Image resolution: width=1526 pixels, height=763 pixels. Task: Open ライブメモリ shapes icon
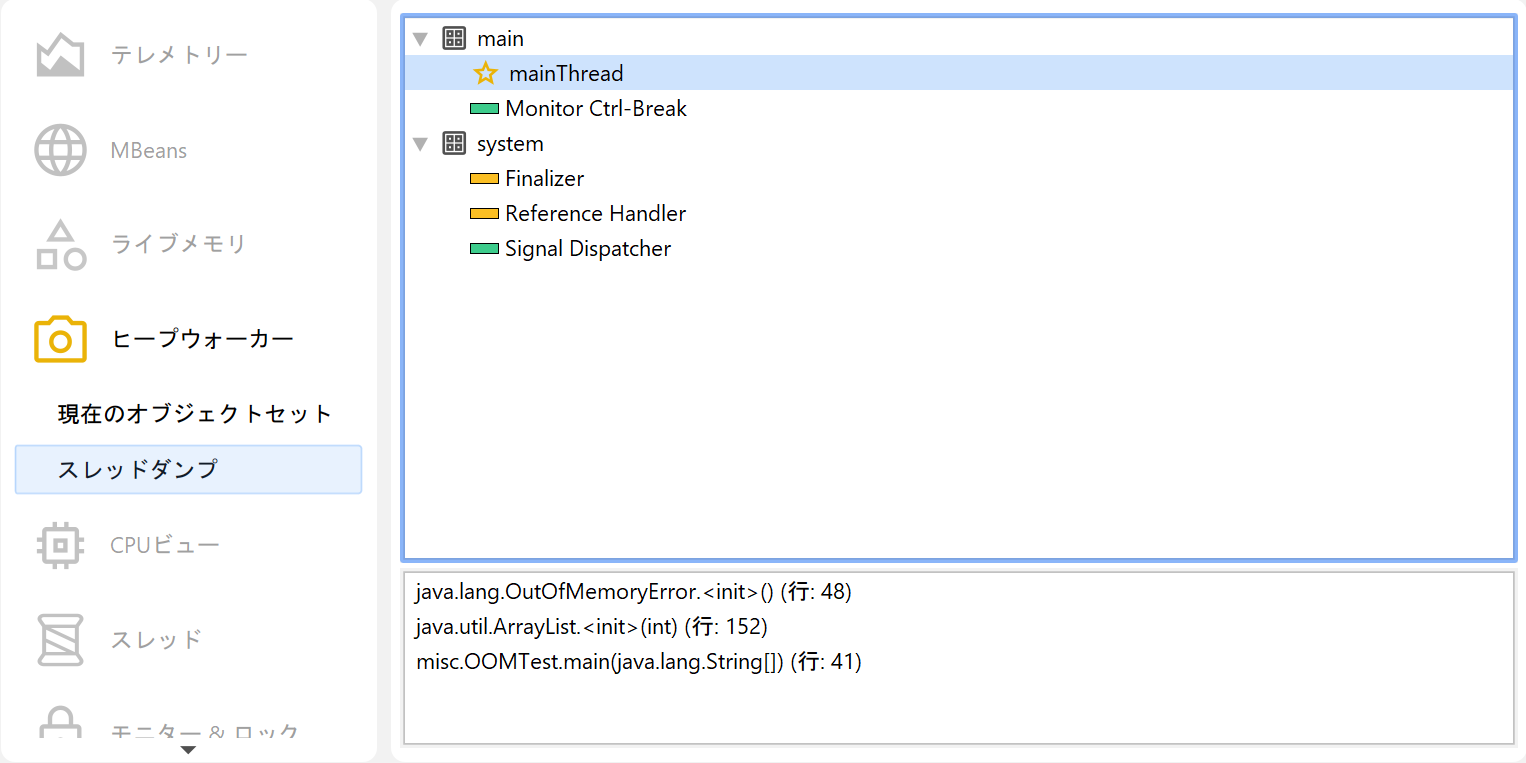60,245
